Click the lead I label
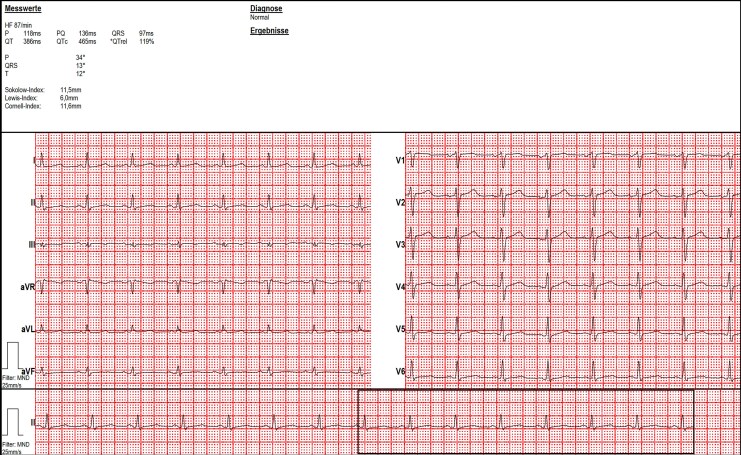Screen dimensions: 741x455 click(34, 161)
